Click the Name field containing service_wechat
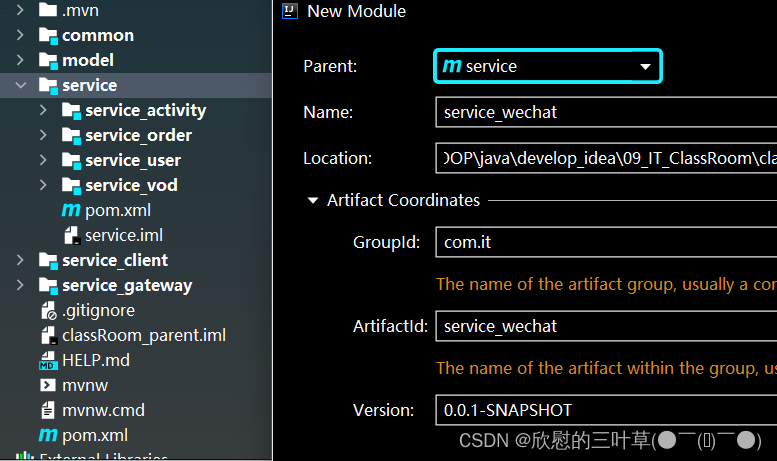Viewport: 777px width, 461px height. pyautogui.click(x=606, y=112)
